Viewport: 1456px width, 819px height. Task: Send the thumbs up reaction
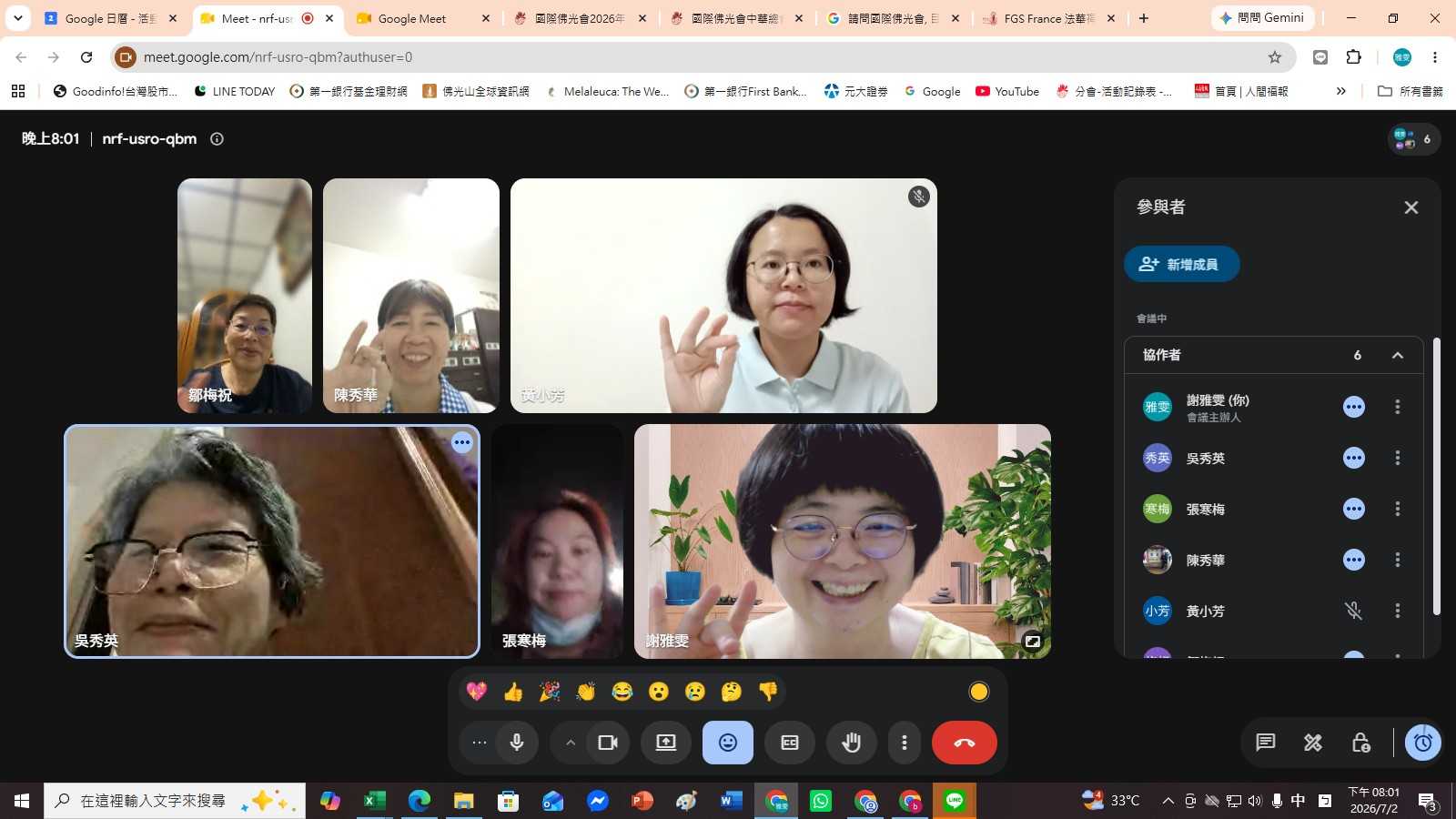point(513,692)
